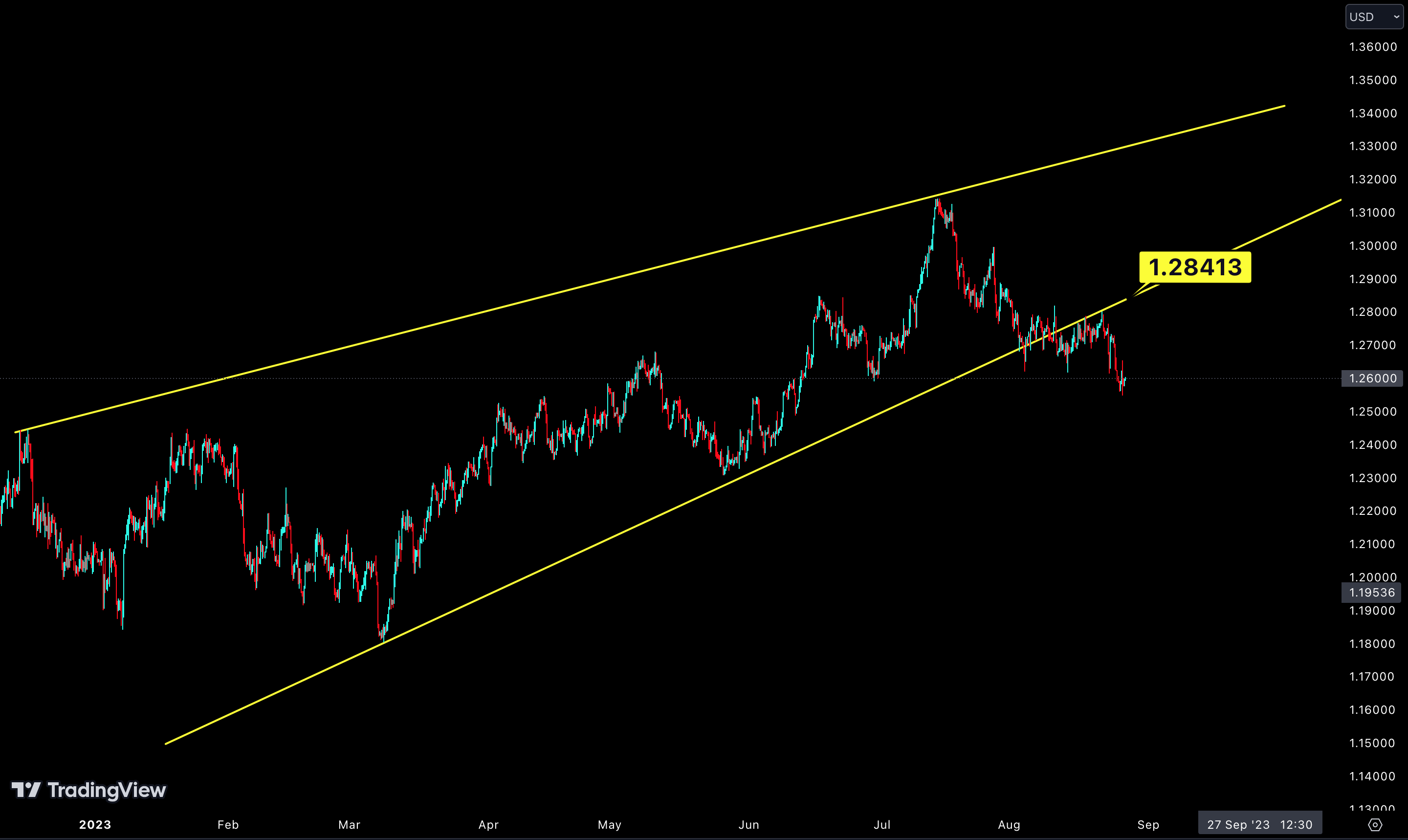1408x840 pixels.
Task: Click the 1.15000 price axis label
Action: pyautogui.click(x=1373, y=743)
